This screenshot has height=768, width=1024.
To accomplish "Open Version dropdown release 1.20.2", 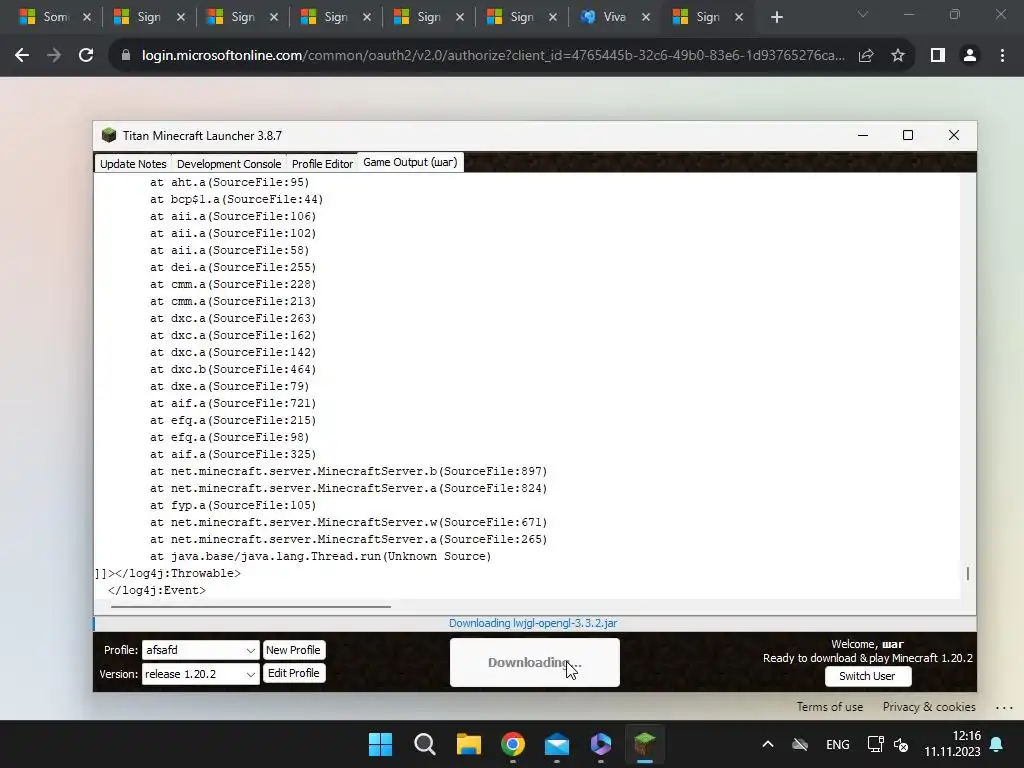I will [200, 674].
